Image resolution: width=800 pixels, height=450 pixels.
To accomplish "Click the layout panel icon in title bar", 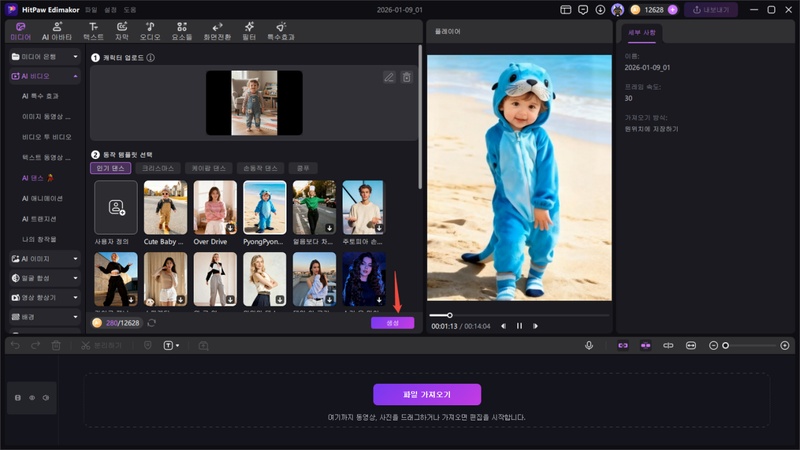I will pos(565,10).
